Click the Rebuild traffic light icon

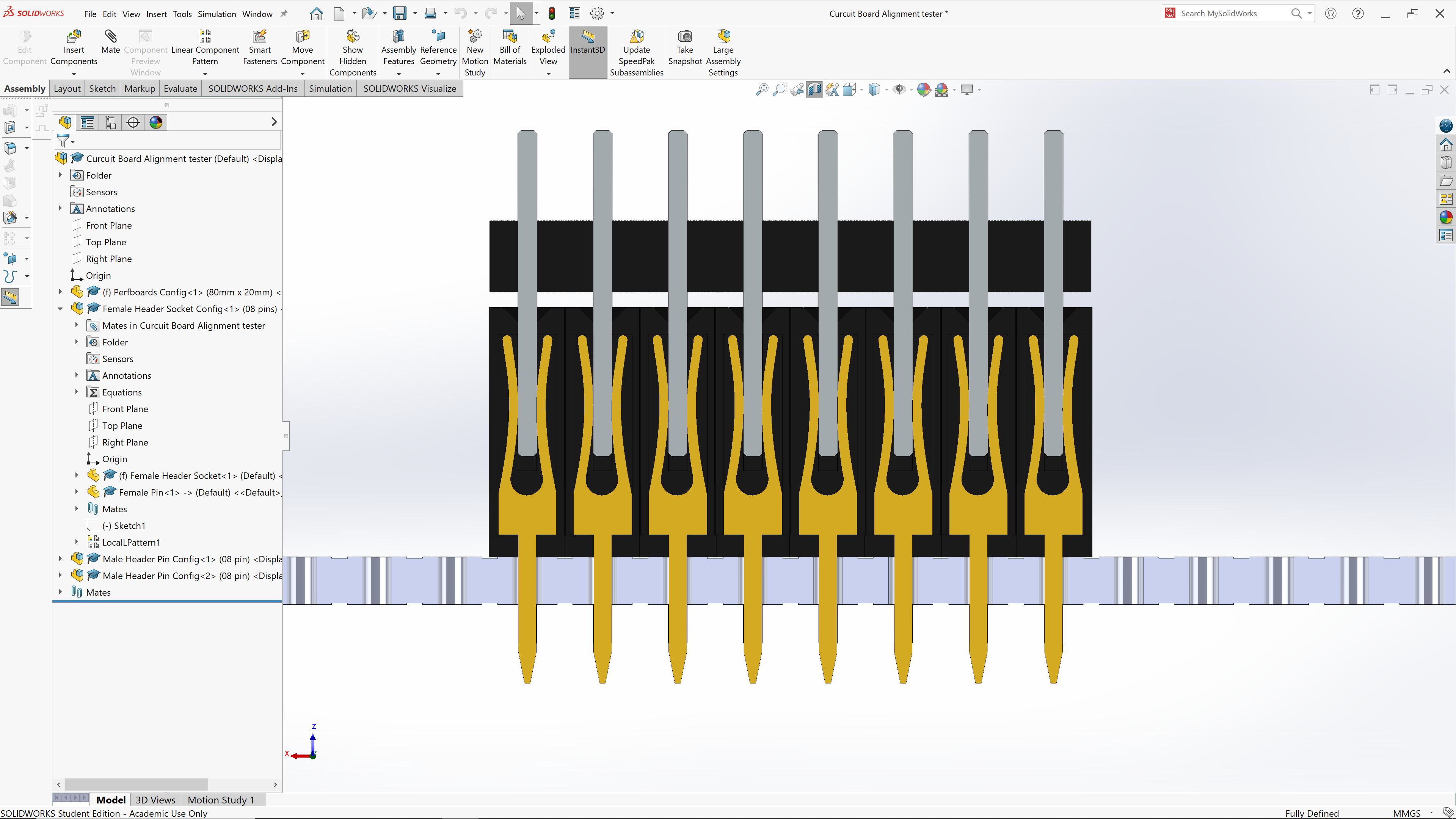tap(552, 14)
